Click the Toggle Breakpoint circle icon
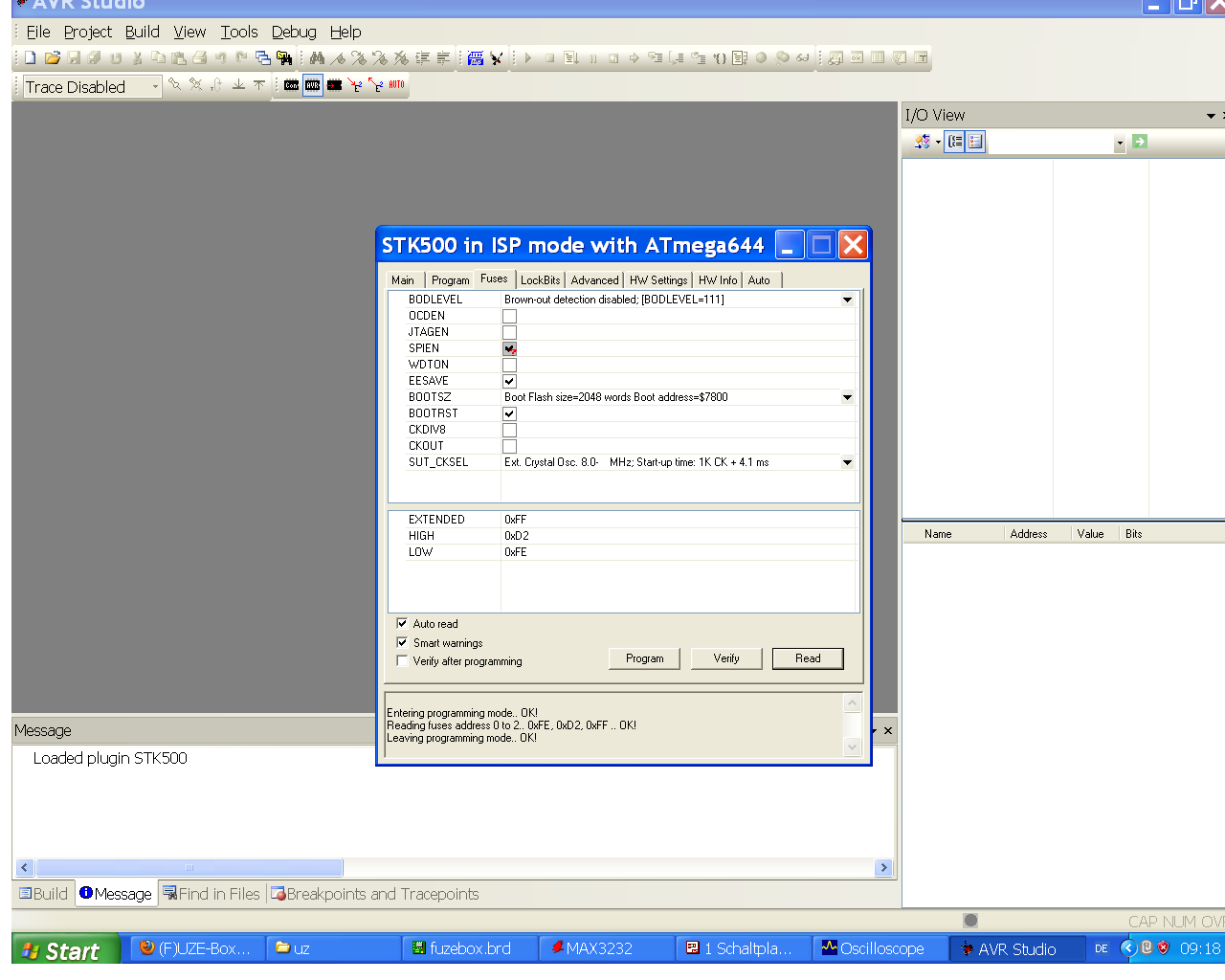Viewport: 1225px width, 980px height. tap(762, 57)
